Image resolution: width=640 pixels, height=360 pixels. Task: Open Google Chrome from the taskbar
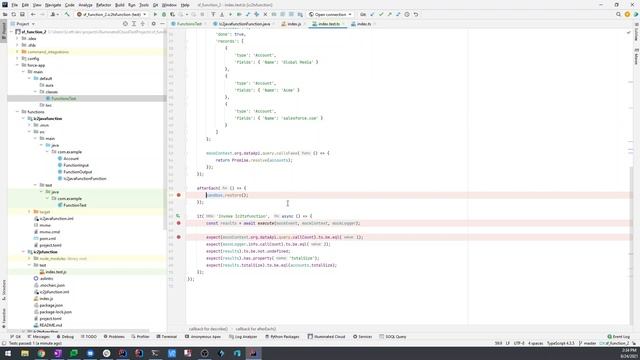pos(41,353)
